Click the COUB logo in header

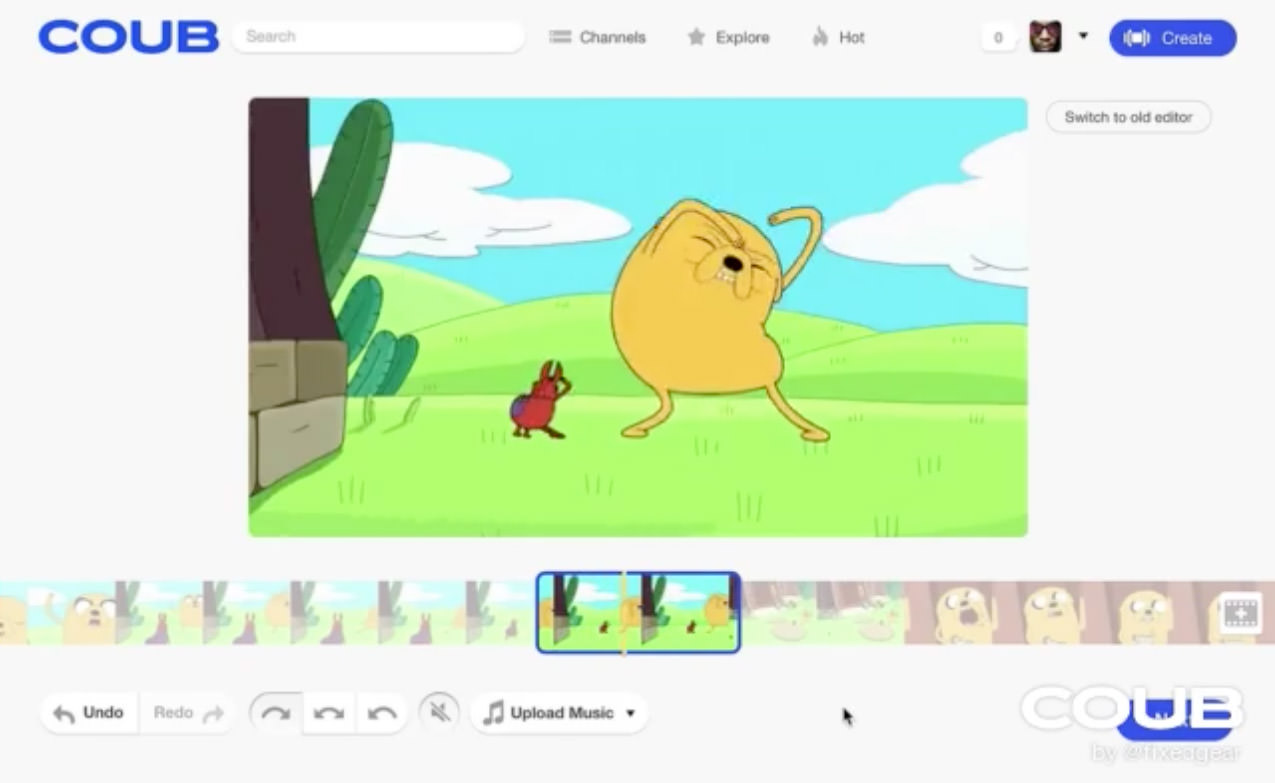128,38
